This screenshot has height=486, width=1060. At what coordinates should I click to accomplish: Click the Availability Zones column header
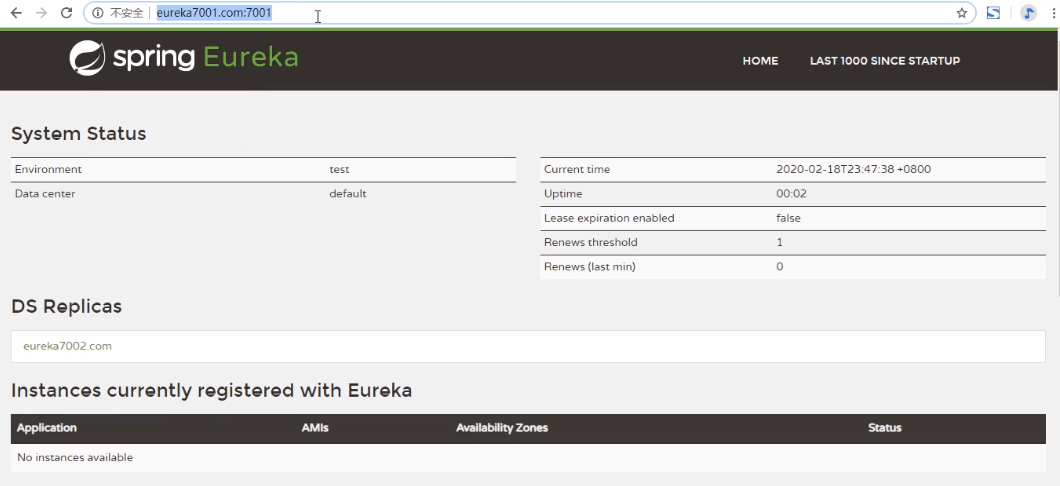click(502, 428)
